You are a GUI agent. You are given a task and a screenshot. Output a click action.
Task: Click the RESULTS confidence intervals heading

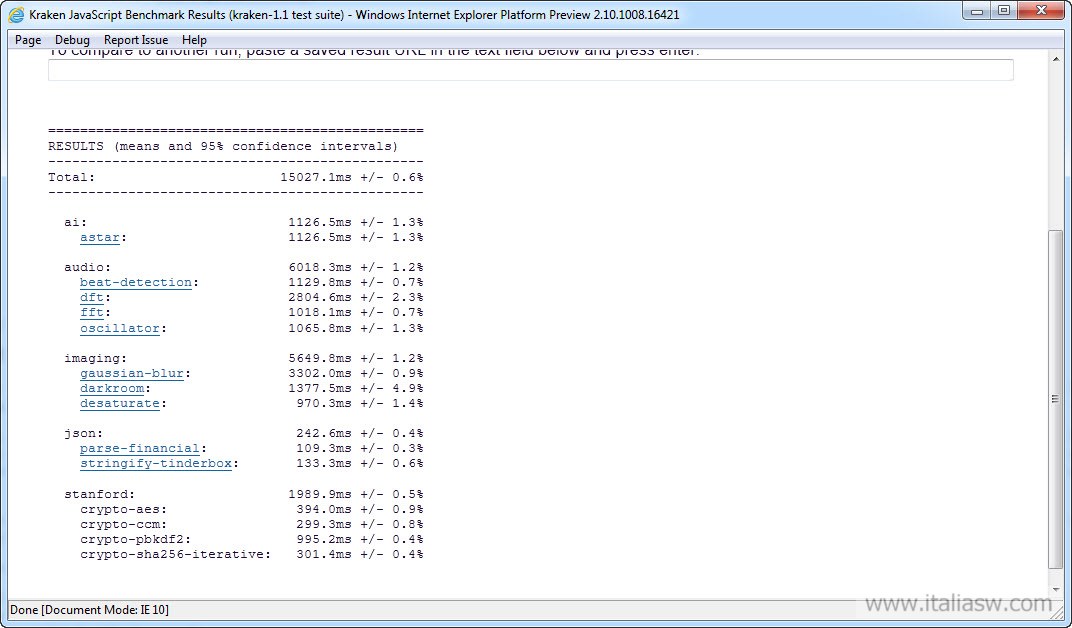tap(223, 146)
